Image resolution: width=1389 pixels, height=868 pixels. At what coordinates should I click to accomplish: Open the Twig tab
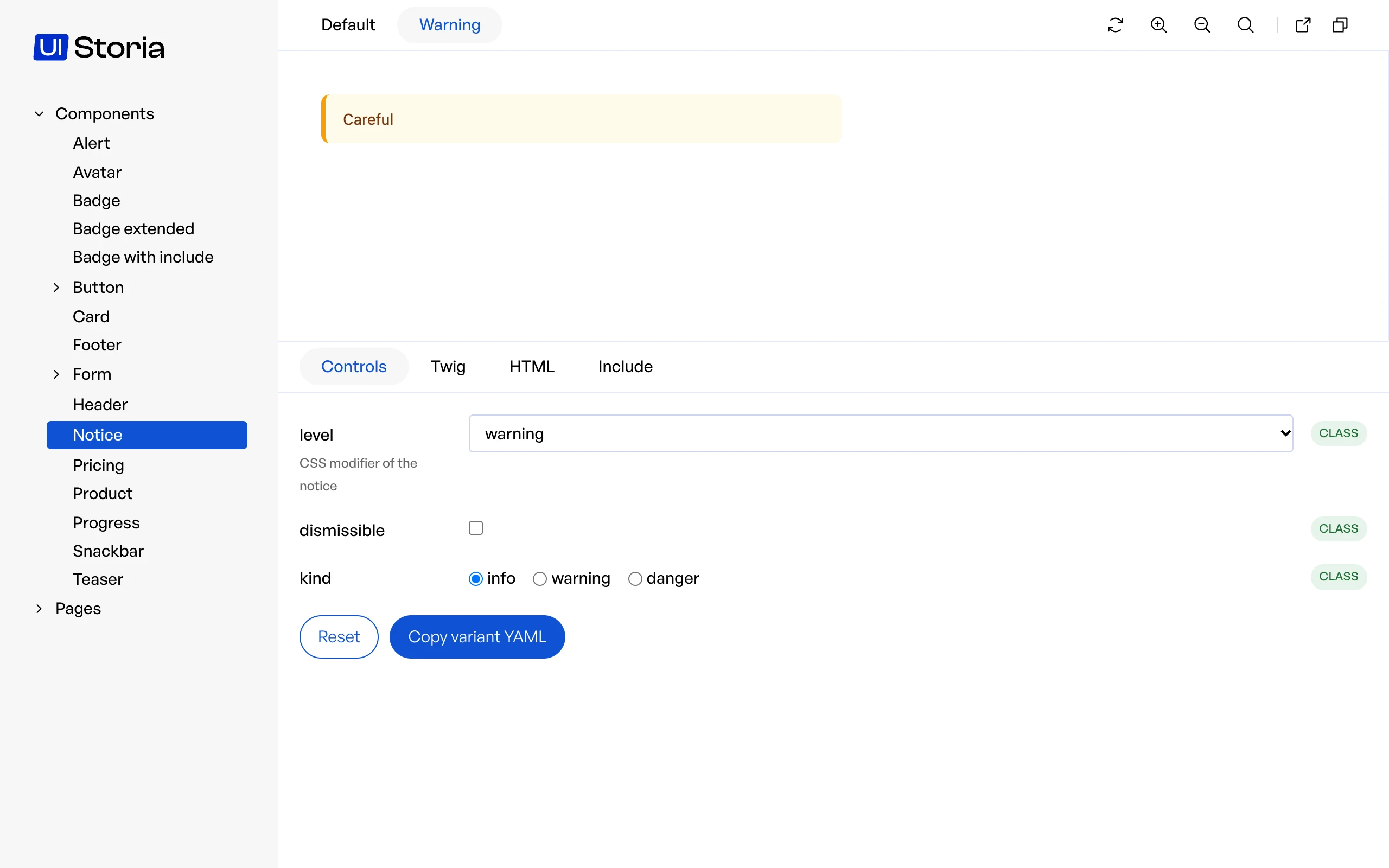tap(448, 367)
